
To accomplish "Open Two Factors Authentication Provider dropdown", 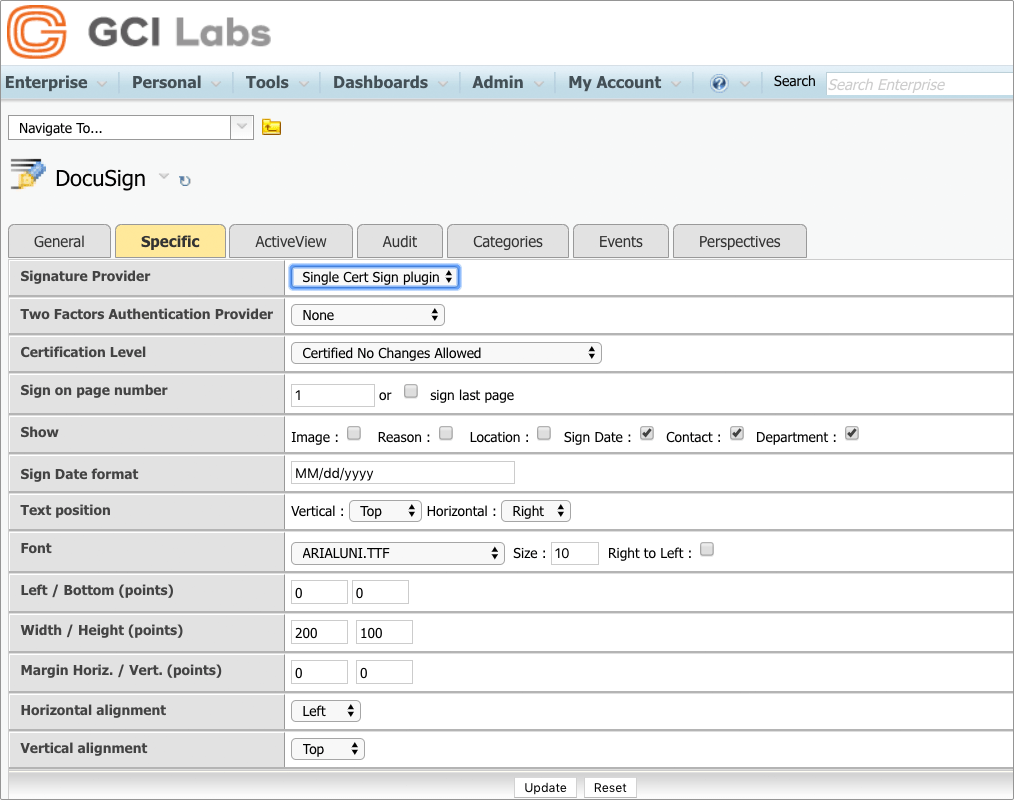I will click(367, 315).
